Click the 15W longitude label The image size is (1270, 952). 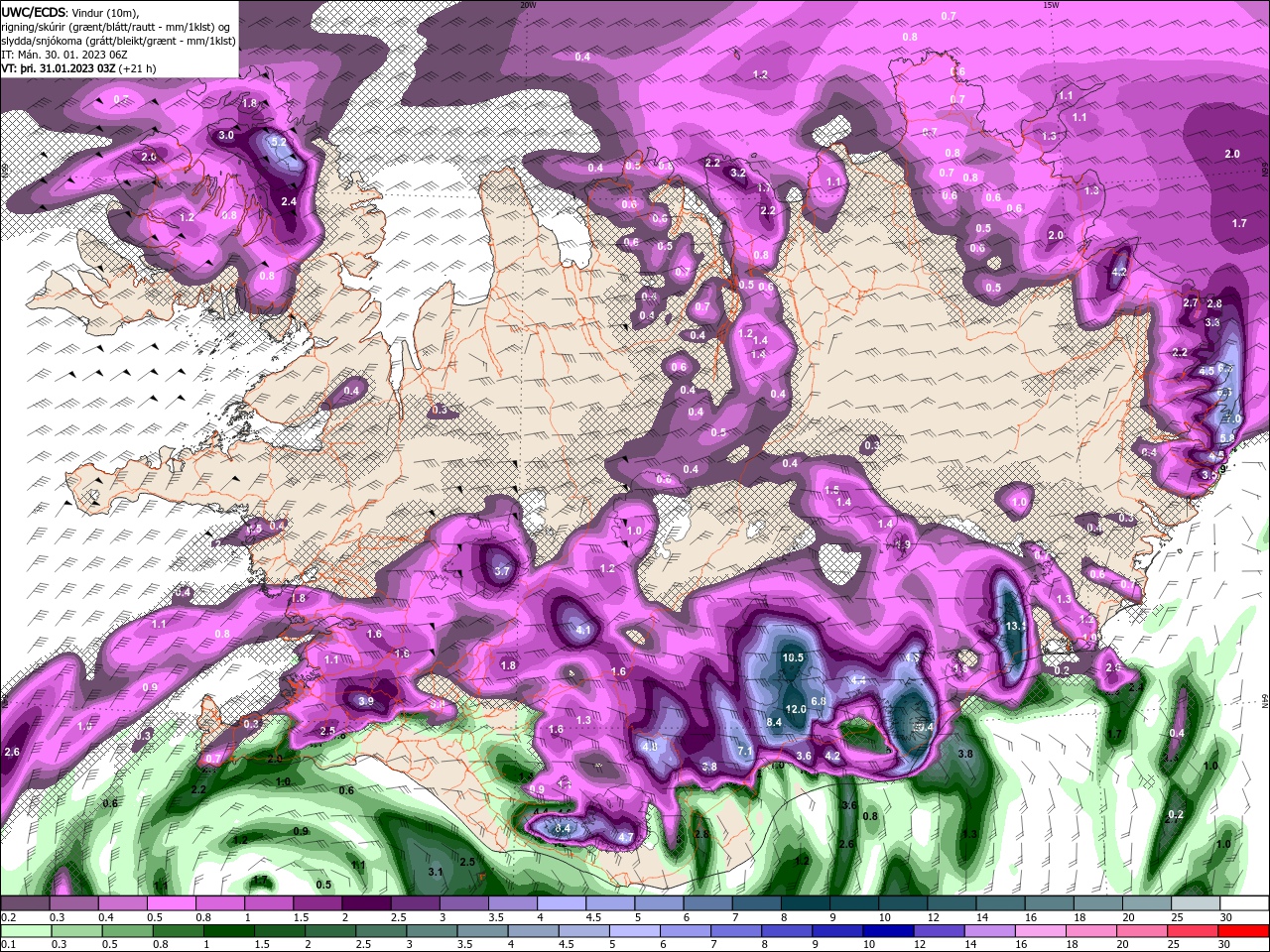pos(1051,4)
